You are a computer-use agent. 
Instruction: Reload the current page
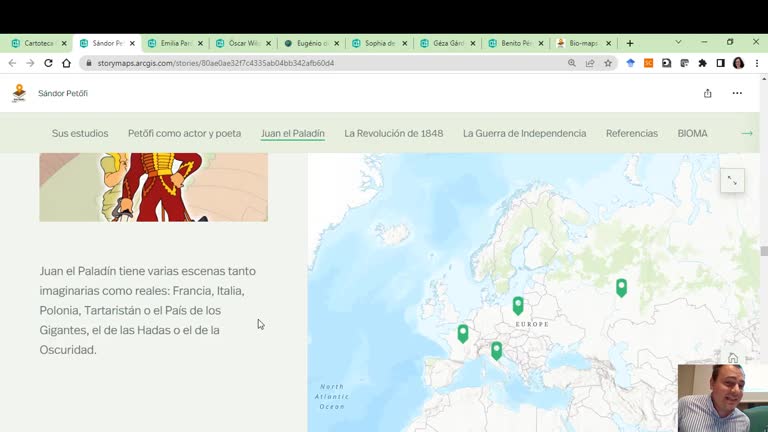pyautogui.click(x=48, y=63)
